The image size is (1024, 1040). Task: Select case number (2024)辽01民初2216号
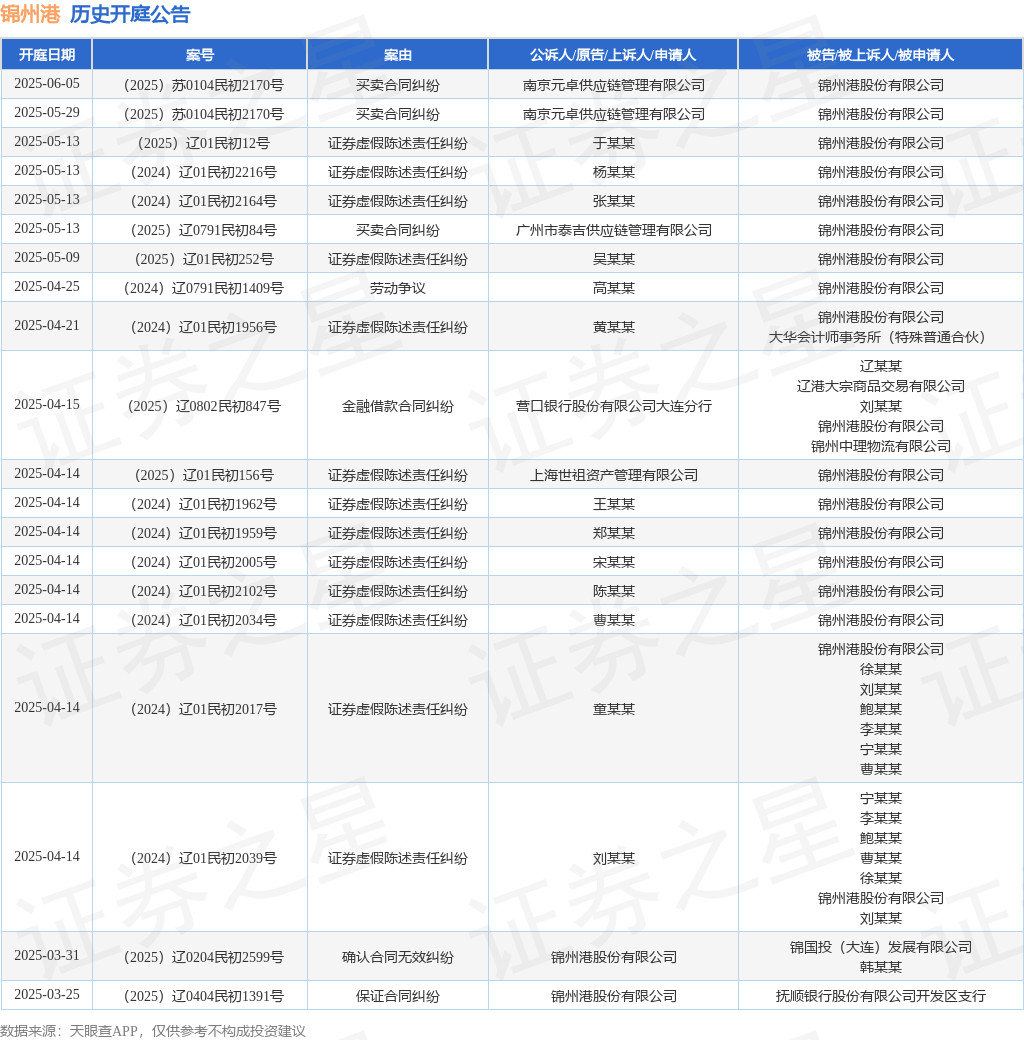pos(200,172)
